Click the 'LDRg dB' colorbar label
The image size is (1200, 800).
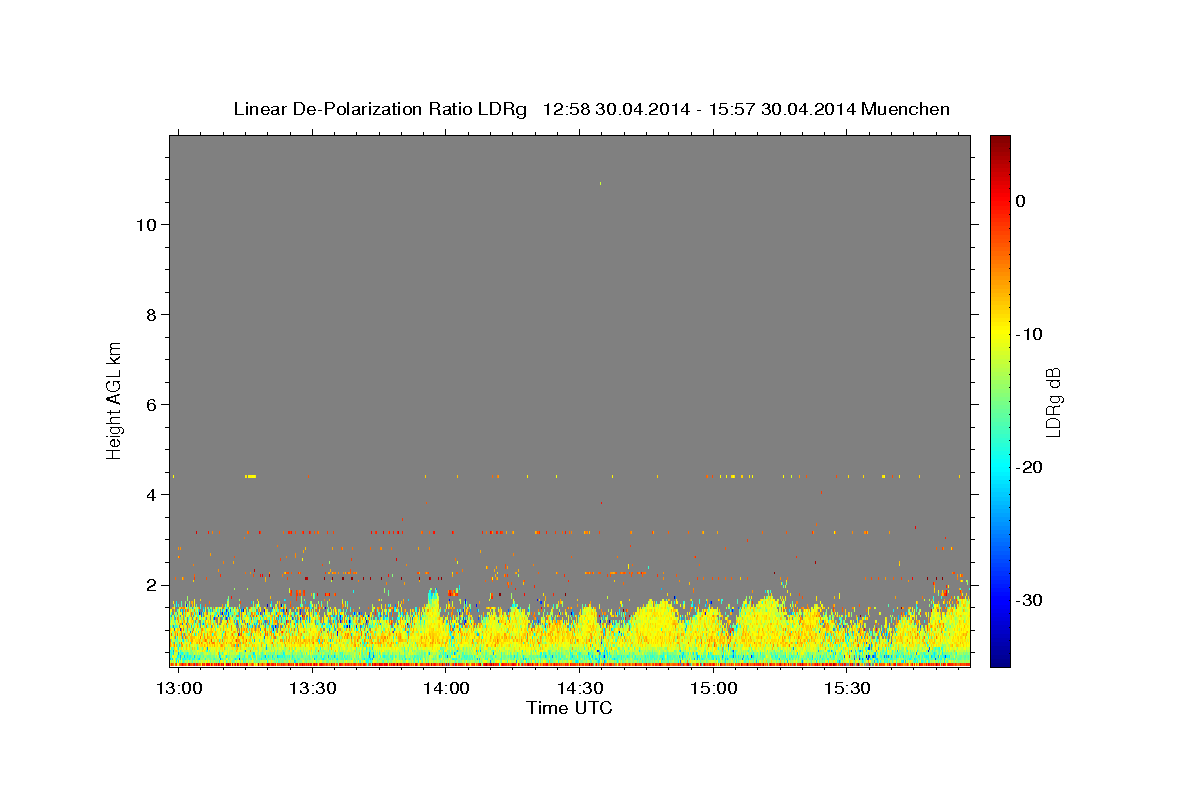tap(1053, 402)
